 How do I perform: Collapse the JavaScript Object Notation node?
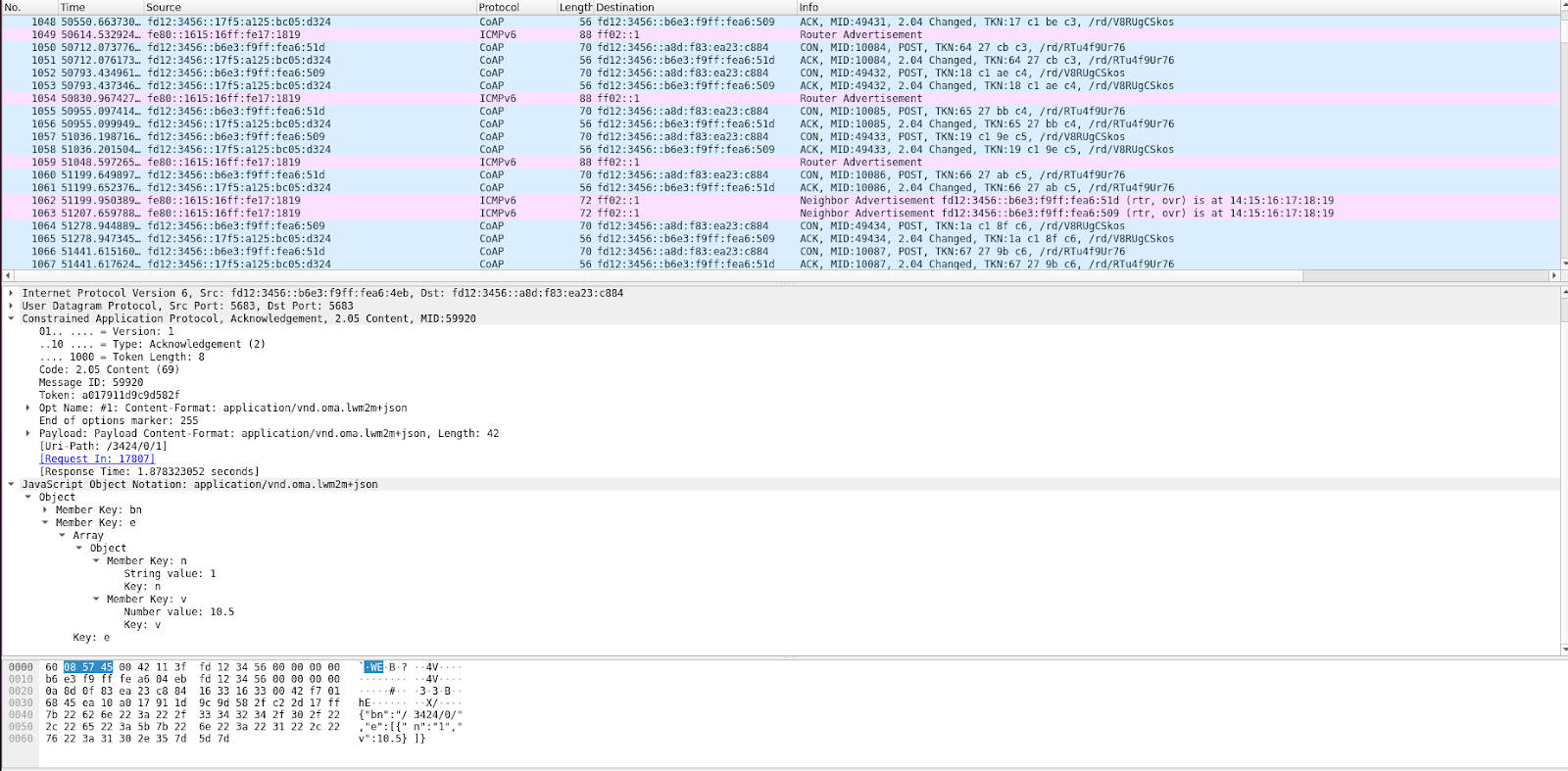click(11, 484)
